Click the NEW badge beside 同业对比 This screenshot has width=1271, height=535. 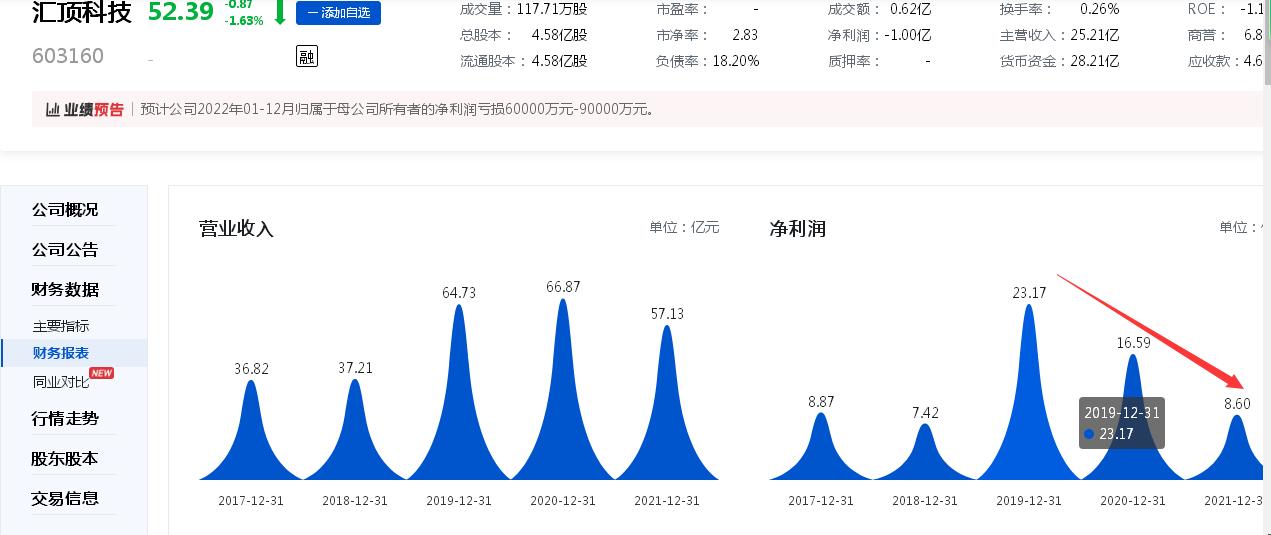pyautogui.click(x=102, y=373)
